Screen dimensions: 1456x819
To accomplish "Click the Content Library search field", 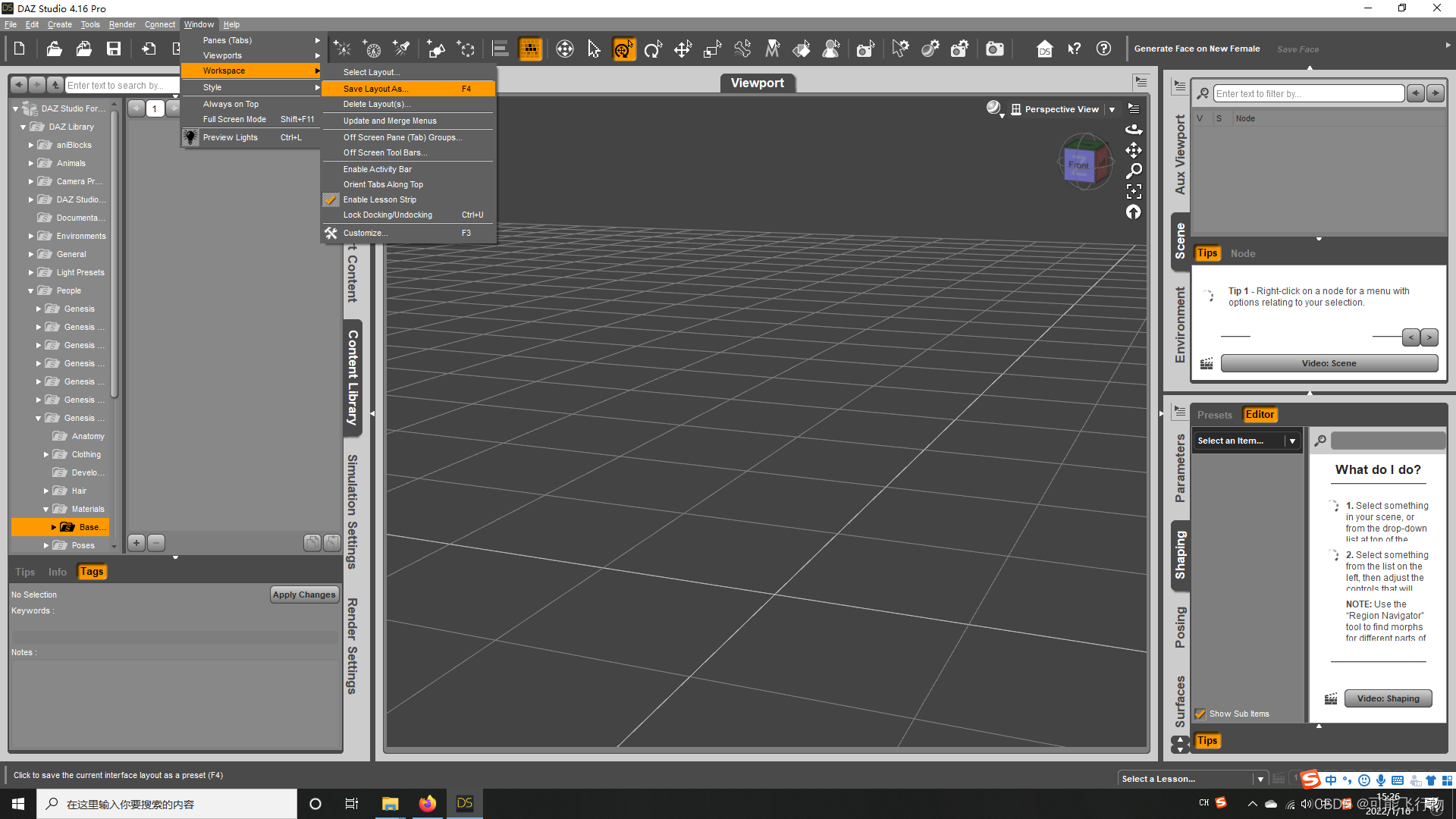I will (x=121, y=85).
